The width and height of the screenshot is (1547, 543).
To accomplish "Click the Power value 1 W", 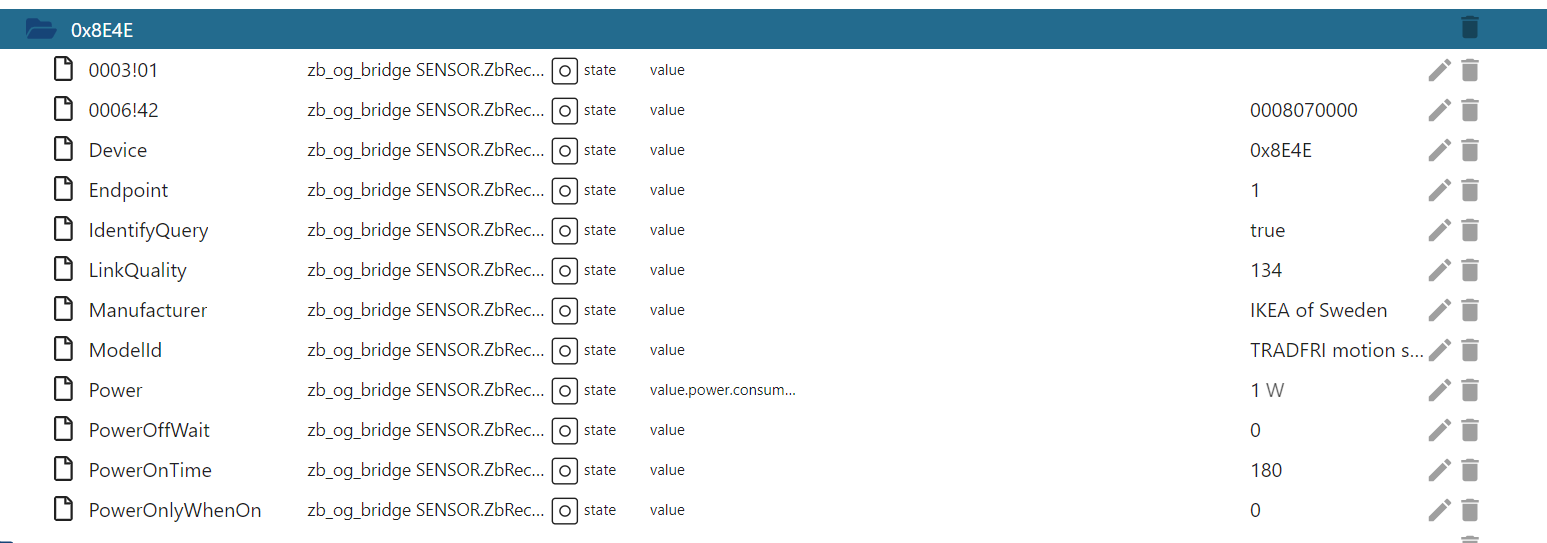I will coord(1267,390).
